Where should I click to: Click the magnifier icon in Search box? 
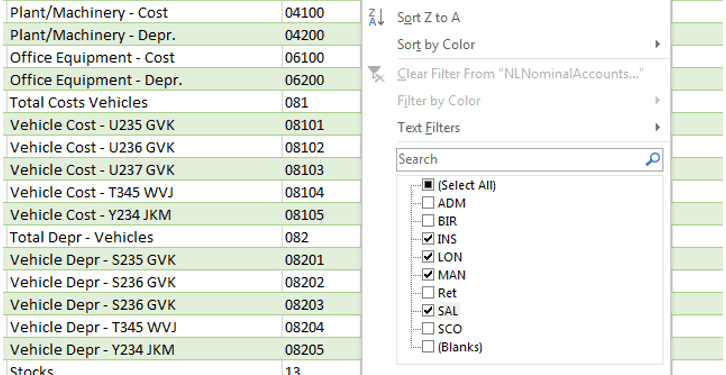652,159
